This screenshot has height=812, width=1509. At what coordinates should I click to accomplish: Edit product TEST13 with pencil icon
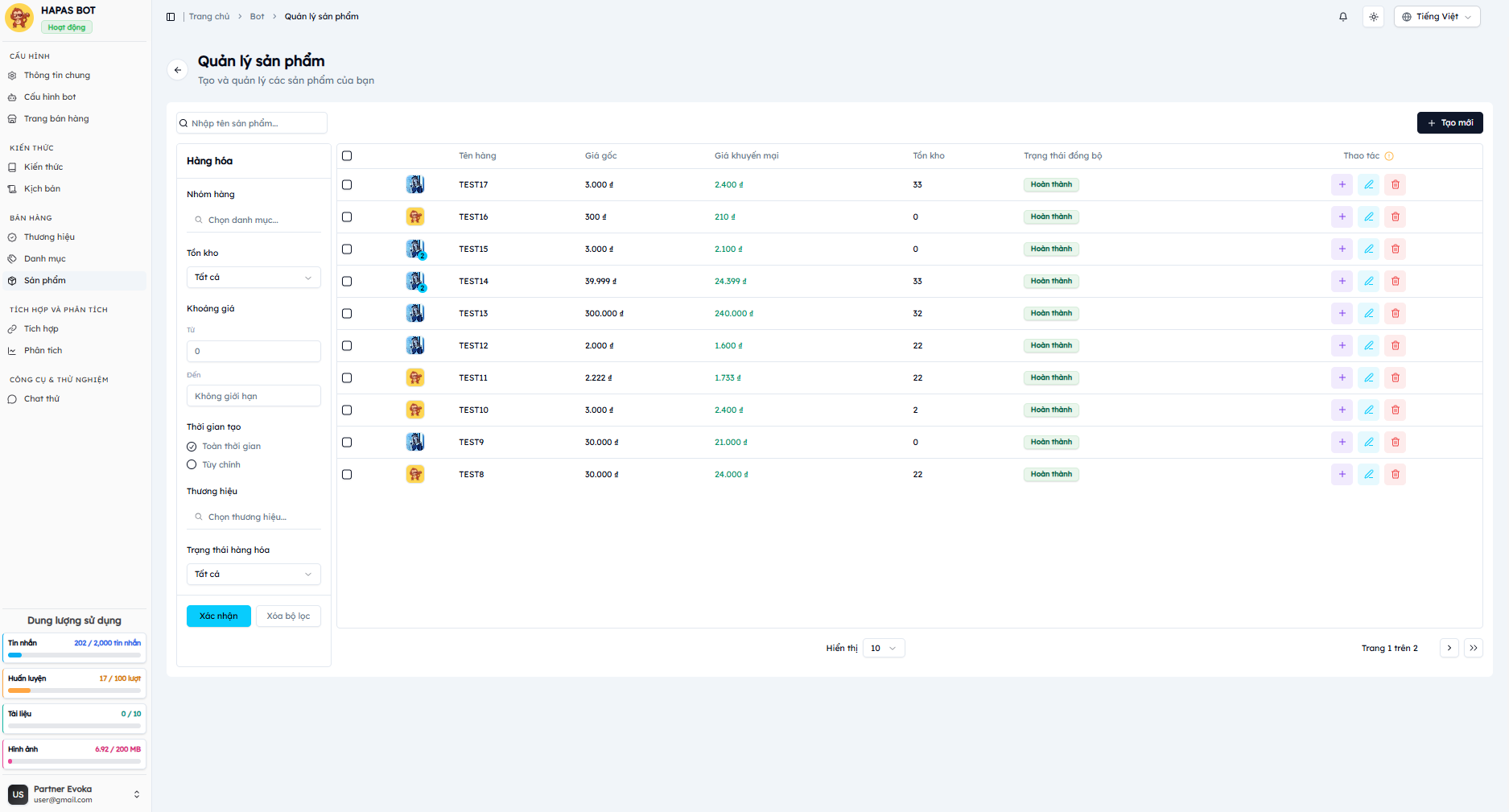pyautogui.click(x=1368, y=313)
